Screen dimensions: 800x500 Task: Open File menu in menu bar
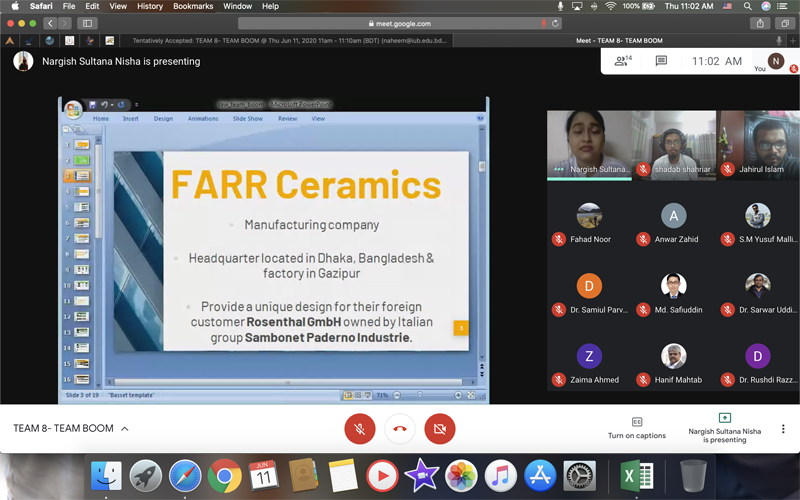(x=69, y=6)
